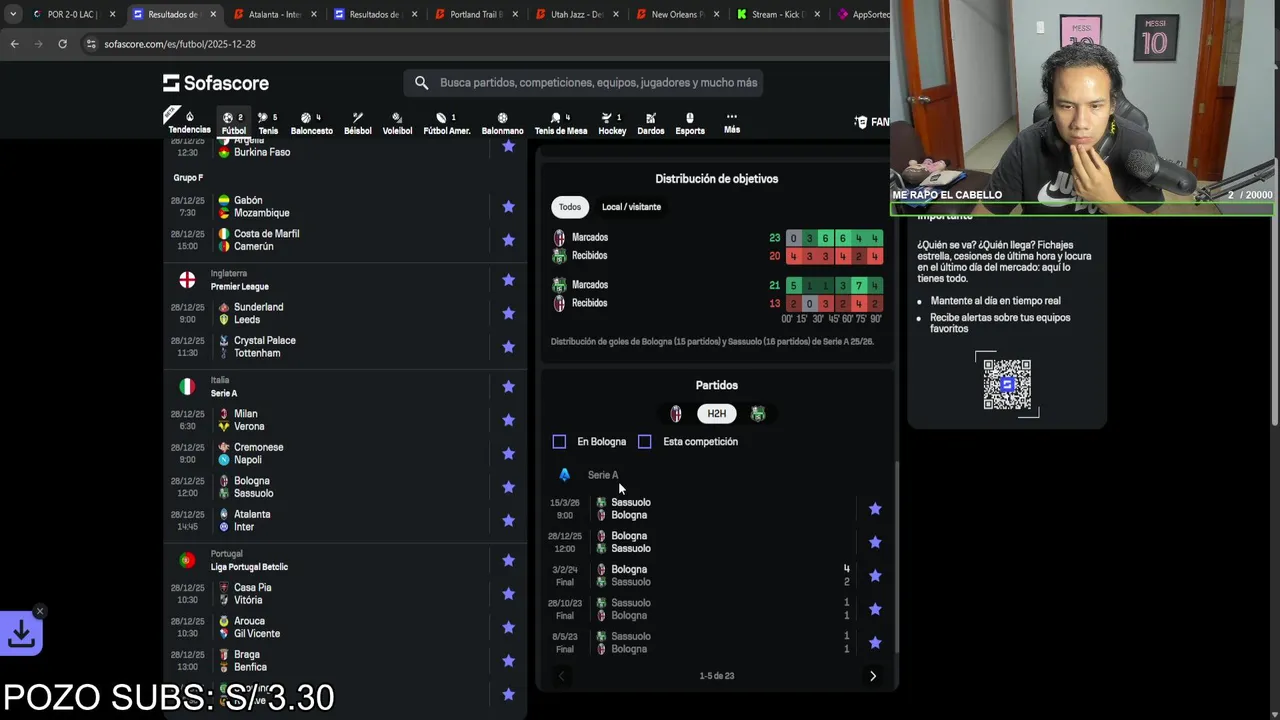Open the Balonmano category
The height and width of the screenshot is (720, 1280).
(x=502, y=122)
